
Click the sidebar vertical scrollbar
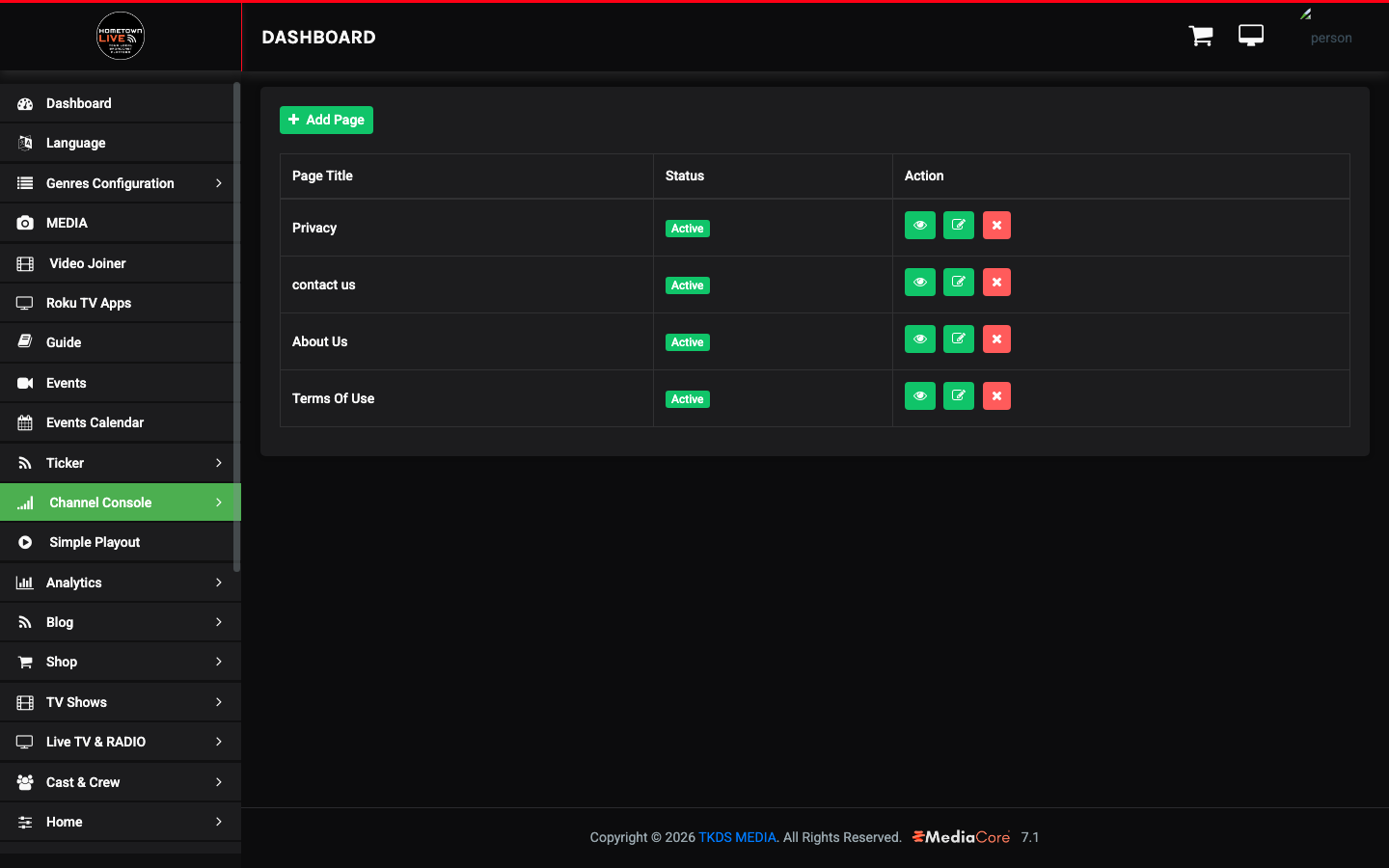point(236,328)
